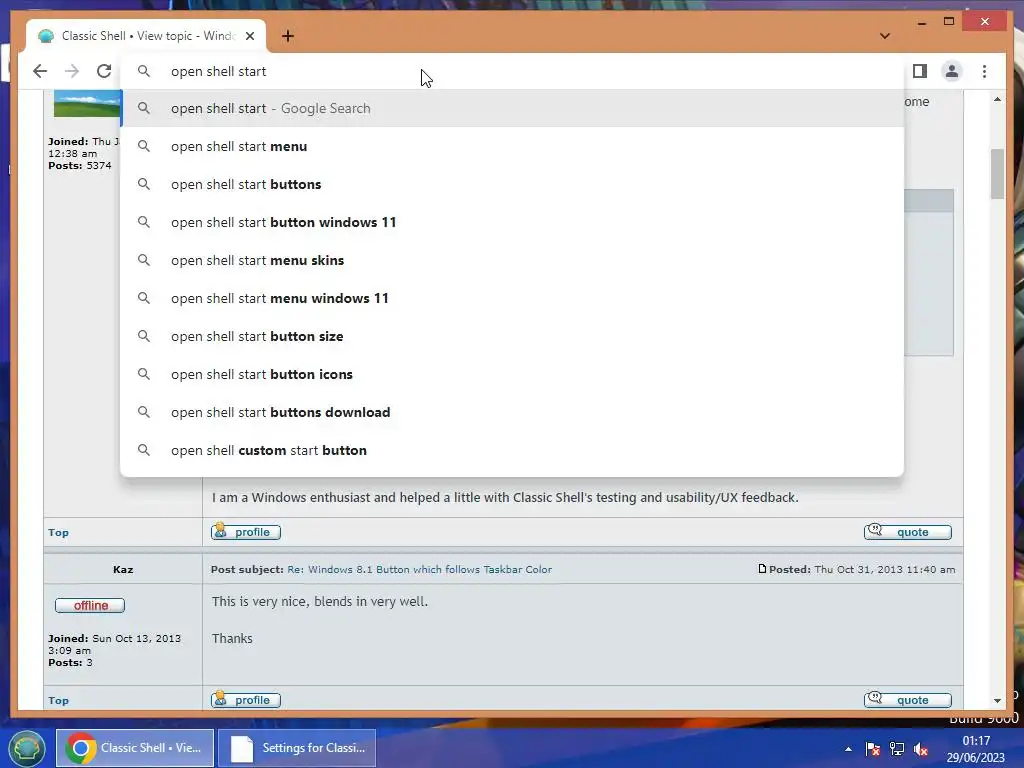
Task: Show hidden system tray icons
Action: pyautogui.click(x=848, y=749)
